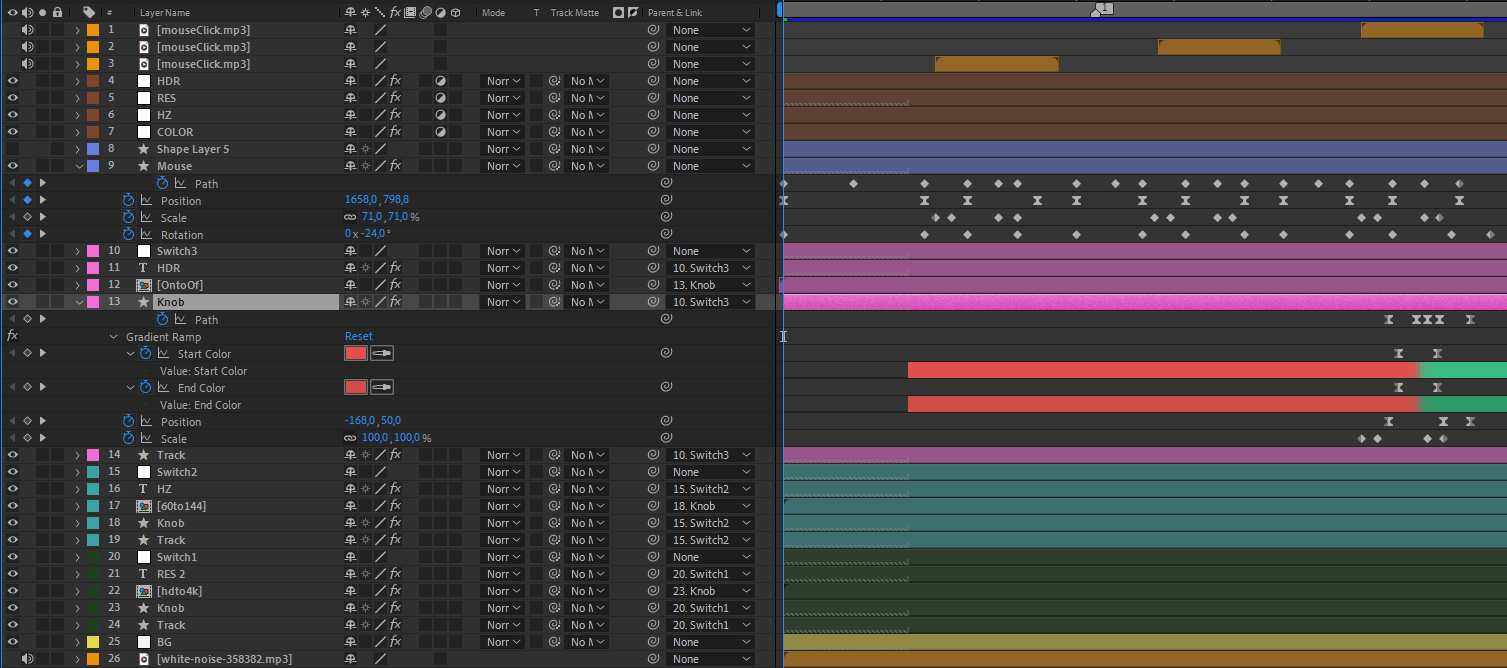Screen dimensions: 1507x668
Task: Click the Frame Blending column icon in the toolbar
Action: (410, 12)
